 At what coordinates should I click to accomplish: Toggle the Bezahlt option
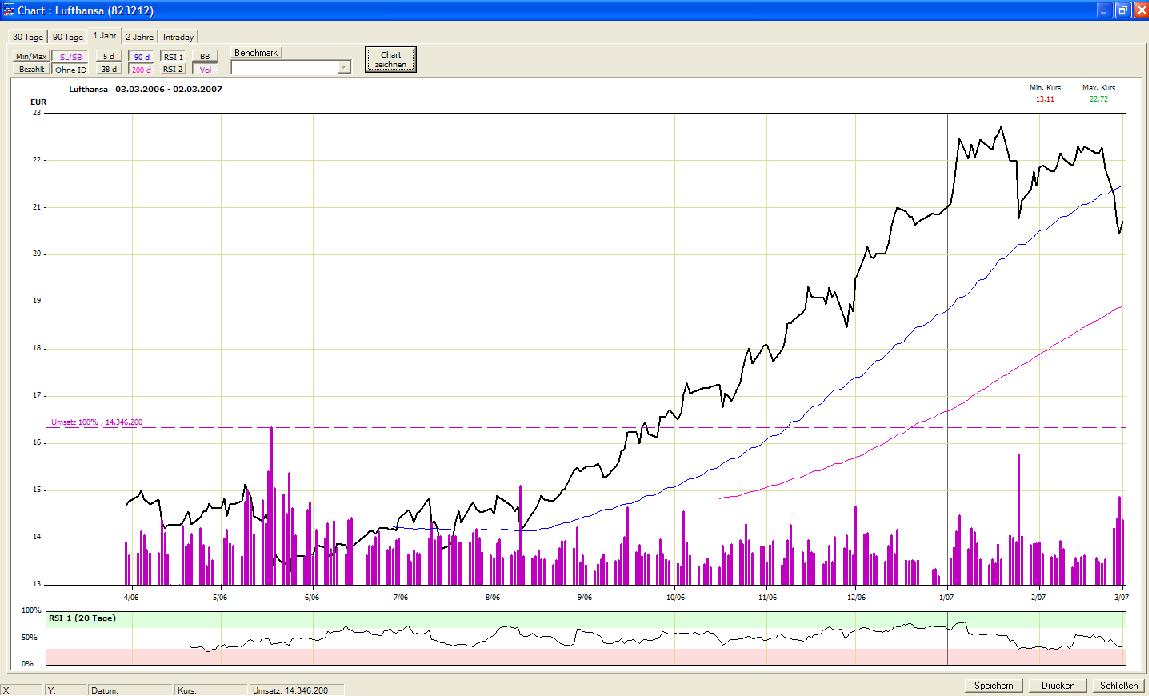(32, 69)
